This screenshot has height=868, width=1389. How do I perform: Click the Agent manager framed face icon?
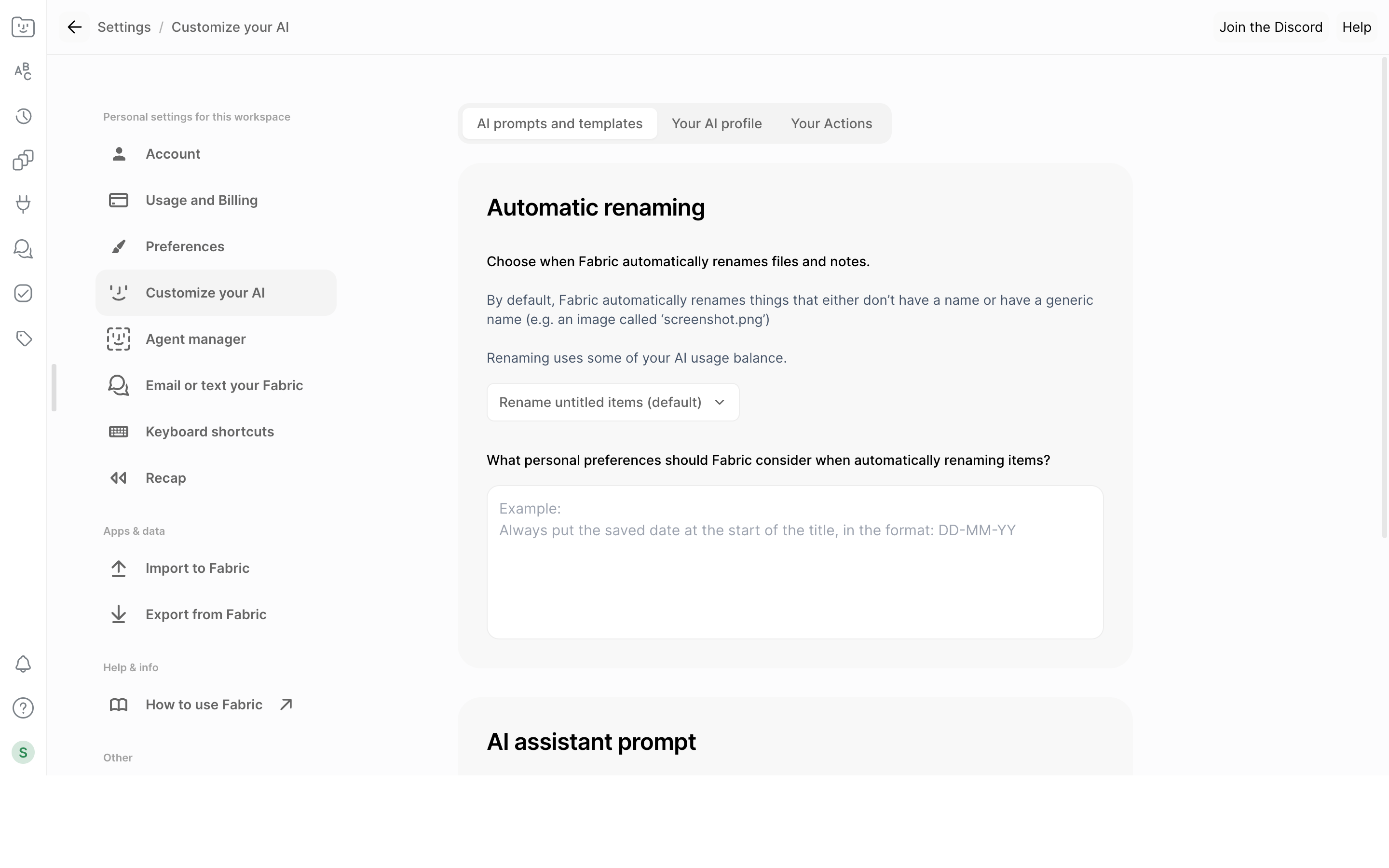pos(119,339)
